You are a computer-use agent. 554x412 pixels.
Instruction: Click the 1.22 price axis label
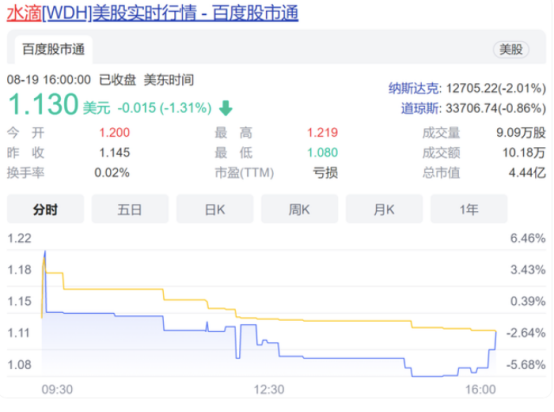(x=19, y=238)
